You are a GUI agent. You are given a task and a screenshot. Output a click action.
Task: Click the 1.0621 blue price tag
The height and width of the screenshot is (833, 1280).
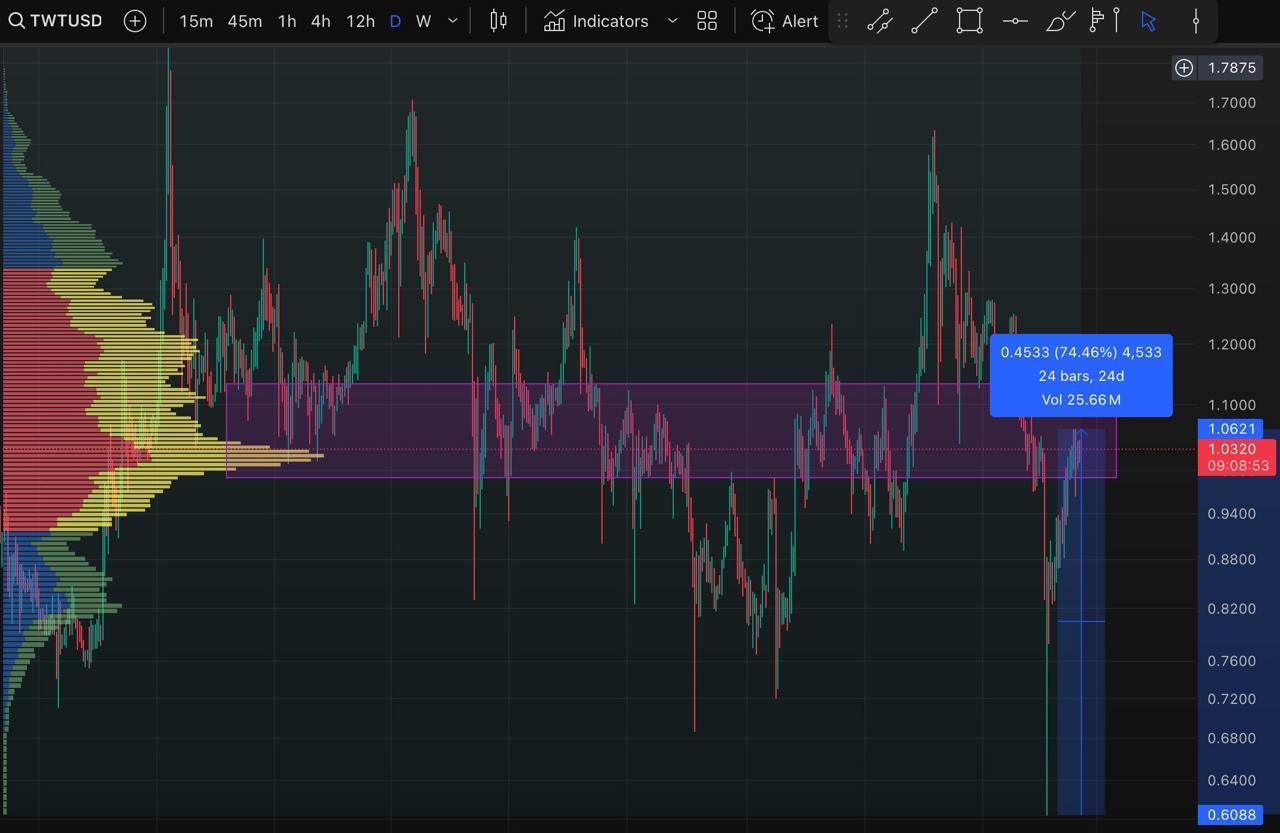coord(1232,429)
